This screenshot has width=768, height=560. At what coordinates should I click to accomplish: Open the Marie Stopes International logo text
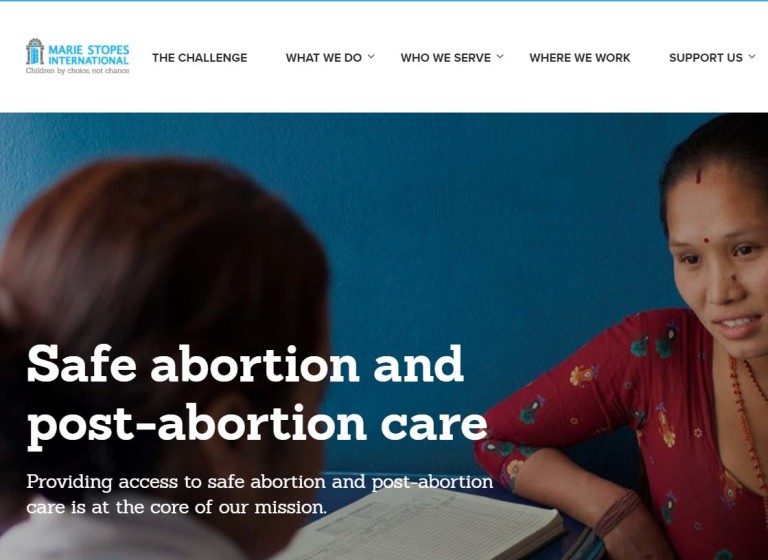[x=89, y=55]
